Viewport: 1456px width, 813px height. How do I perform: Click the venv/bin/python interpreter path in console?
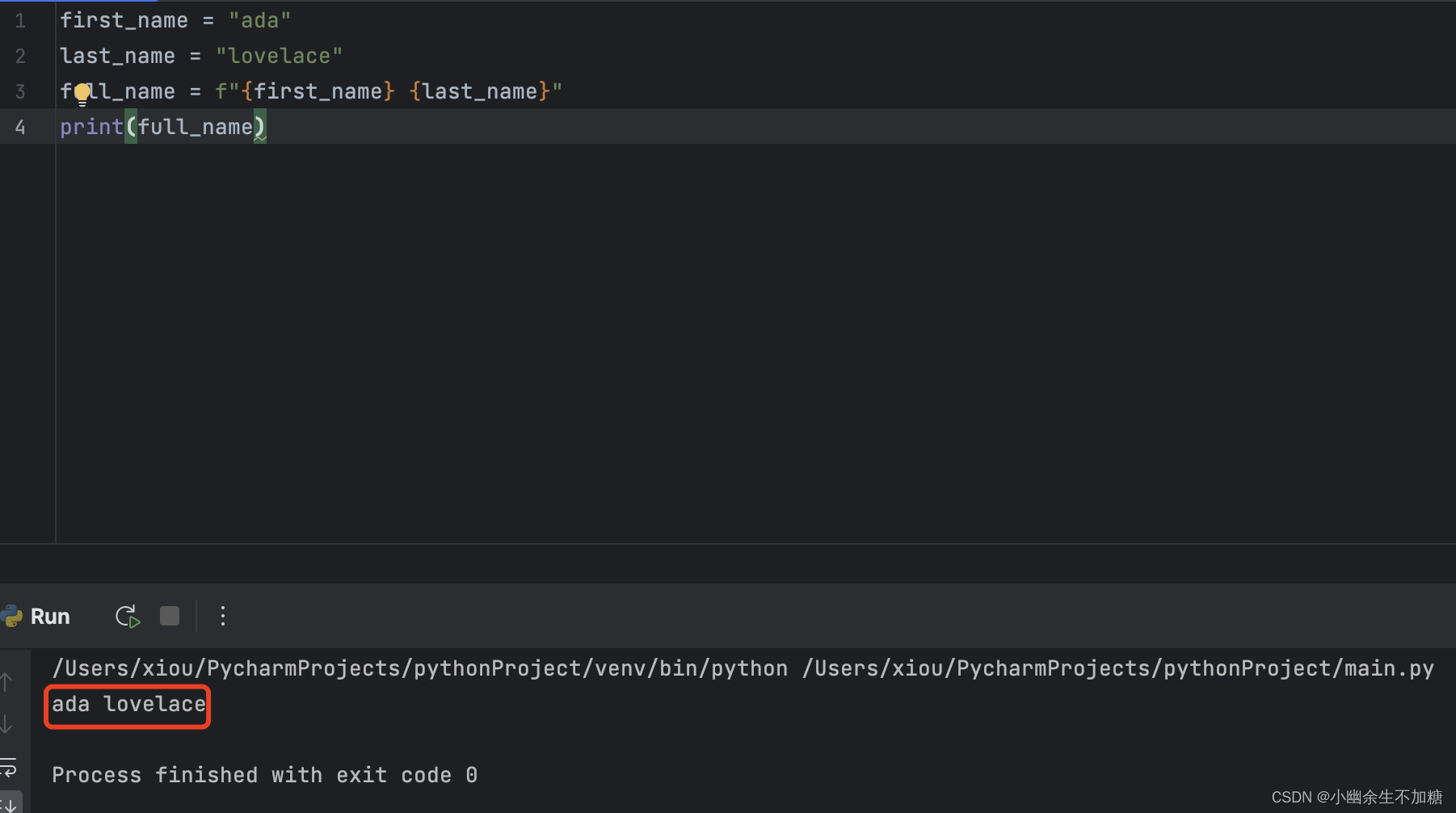pyautogui.click(x=420, y=668)
